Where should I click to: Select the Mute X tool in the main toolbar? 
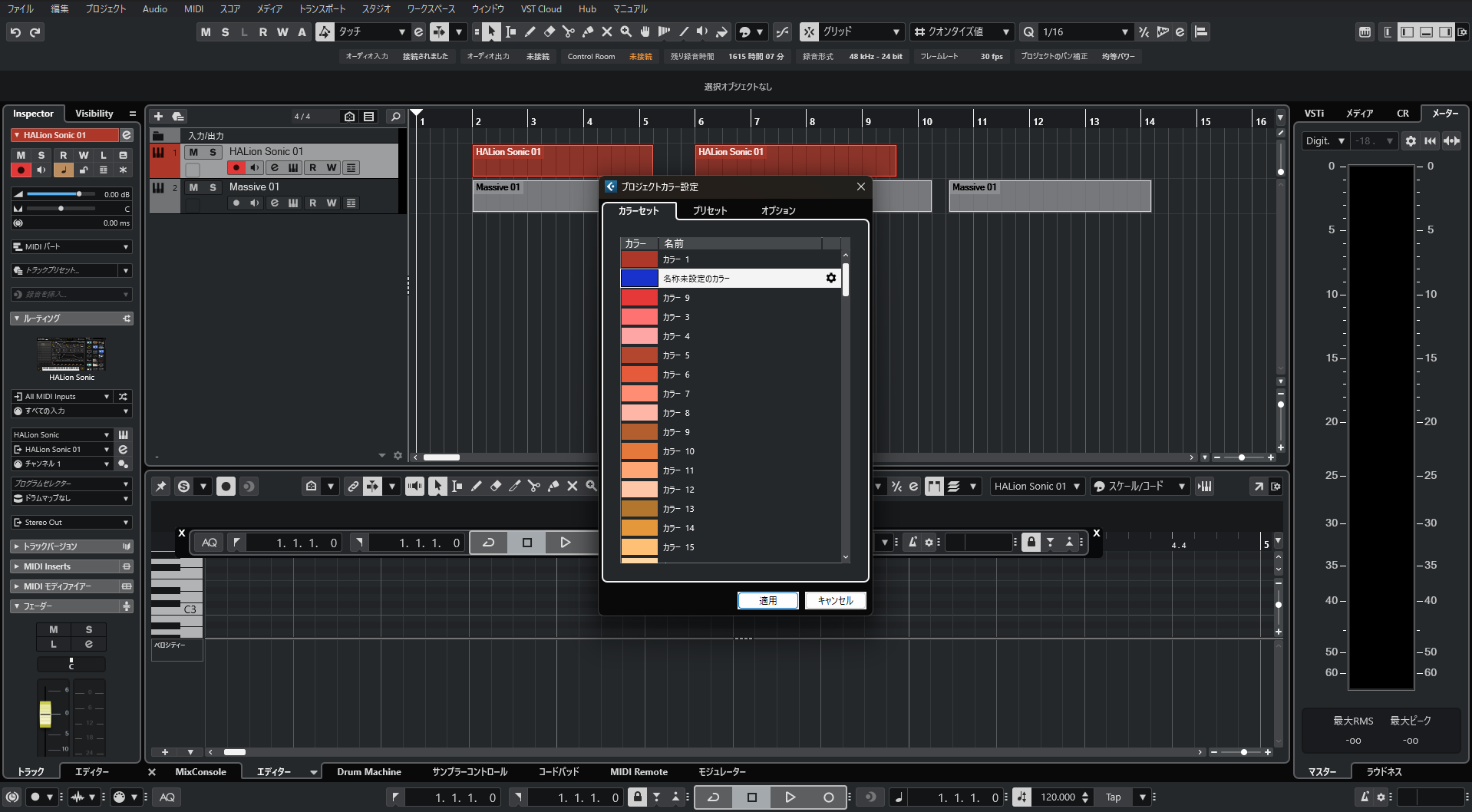[607, 32]
